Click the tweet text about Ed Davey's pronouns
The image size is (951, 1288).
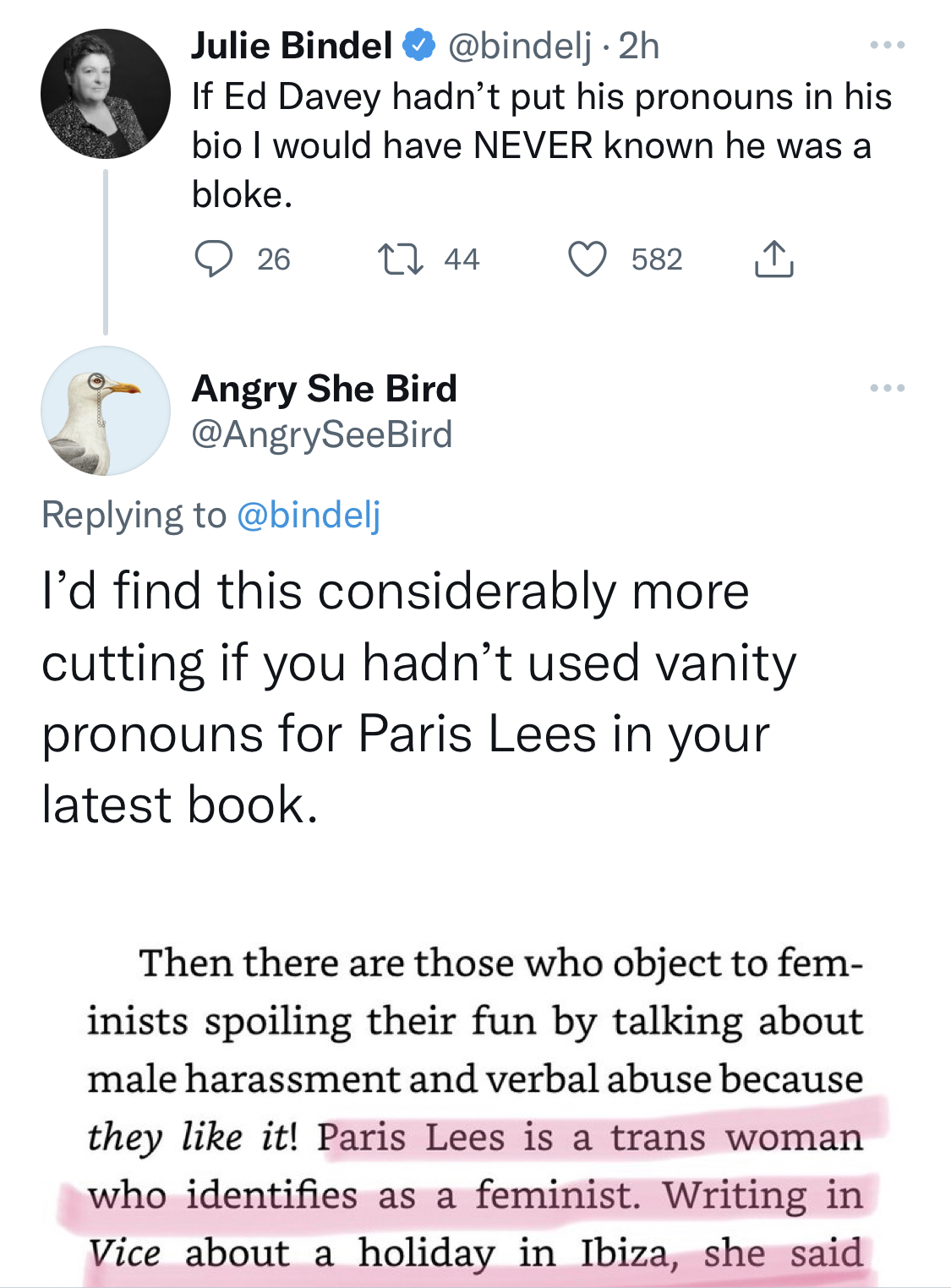tap(541, 145)
